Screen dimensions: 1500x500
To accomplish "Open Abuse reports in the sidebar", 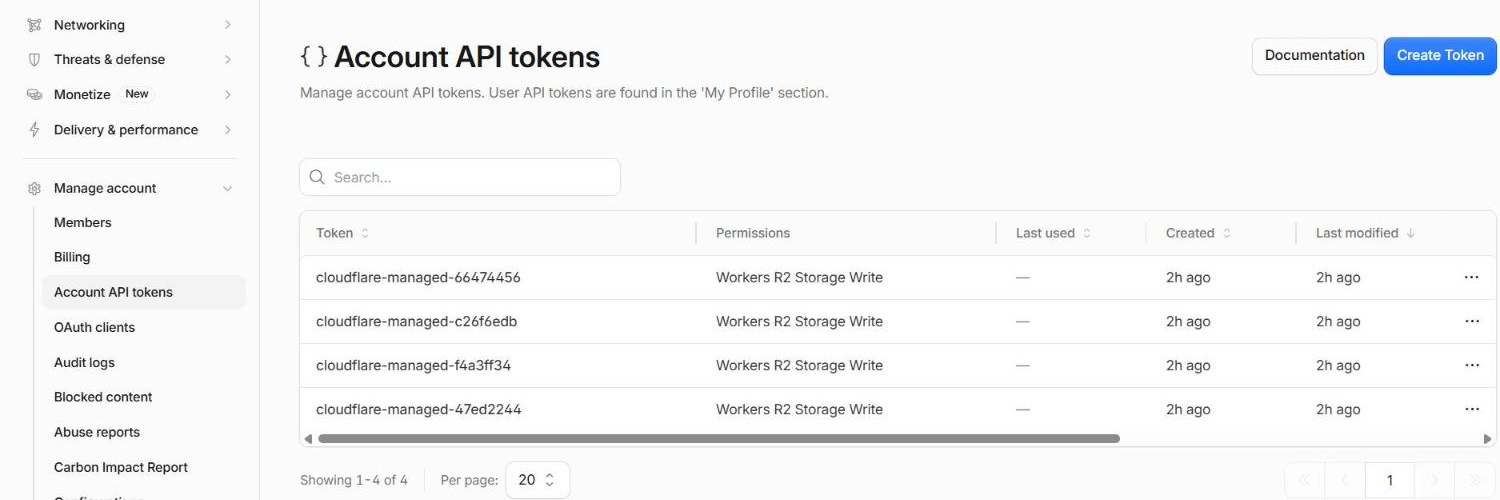I will (97, 432).
